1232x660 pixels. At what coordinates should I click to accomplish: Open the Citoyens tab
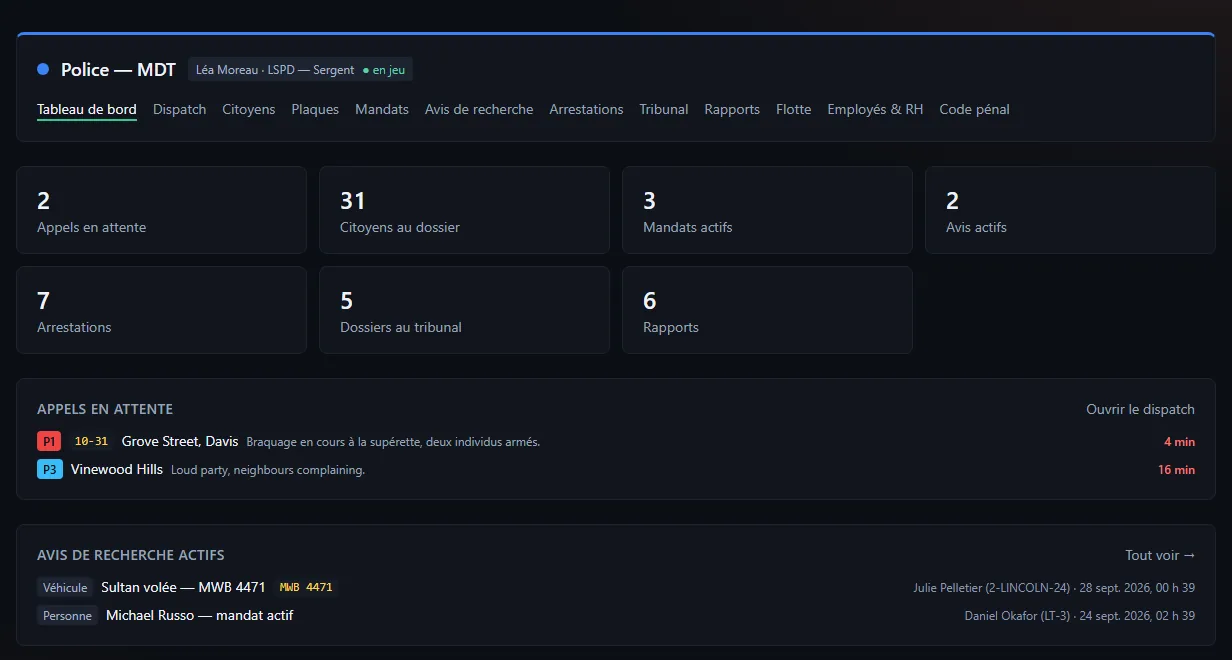248,109
